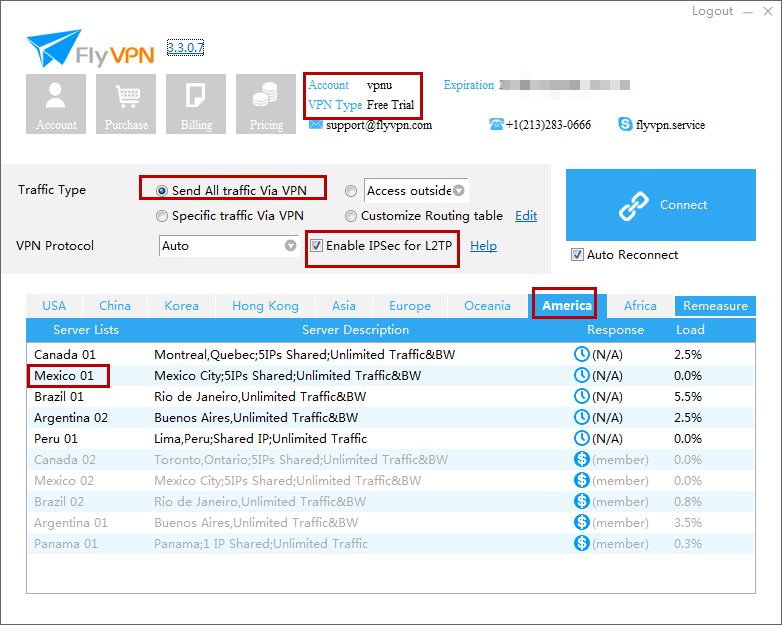
Task: Click the Server Description column header
Action: pos(356,330)
